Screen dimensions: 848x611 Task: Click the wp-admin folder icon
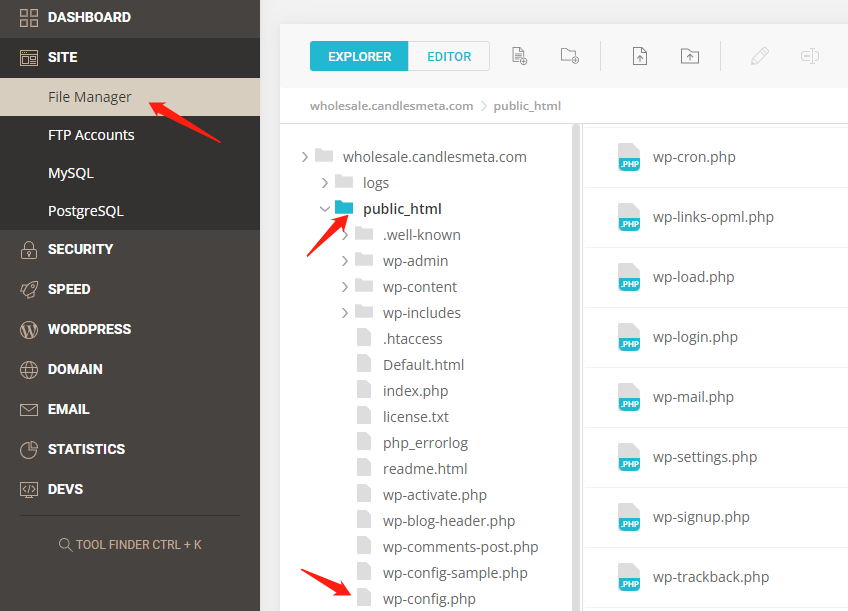pyautogui.click(x=364, y=260)
